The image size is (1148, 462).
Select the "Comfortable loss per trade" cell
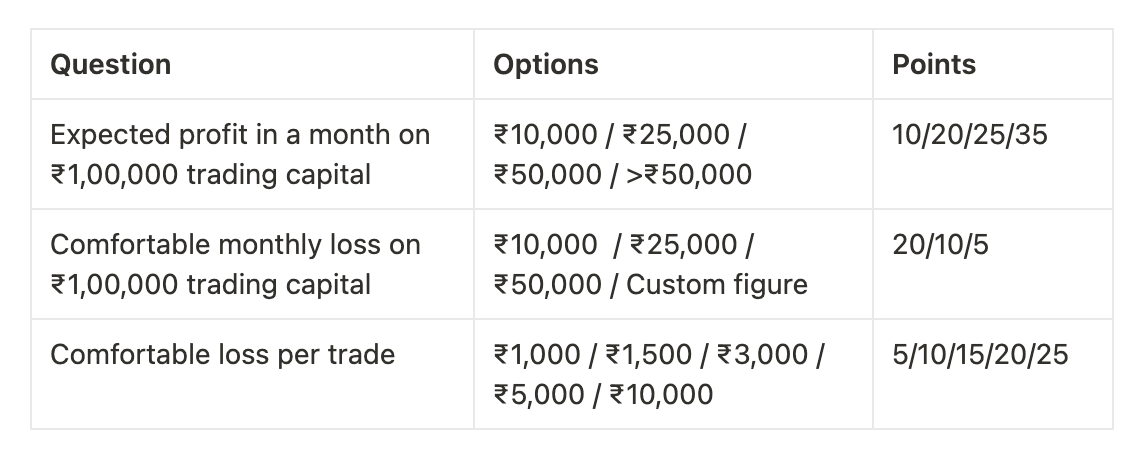(x=222, y=354)
